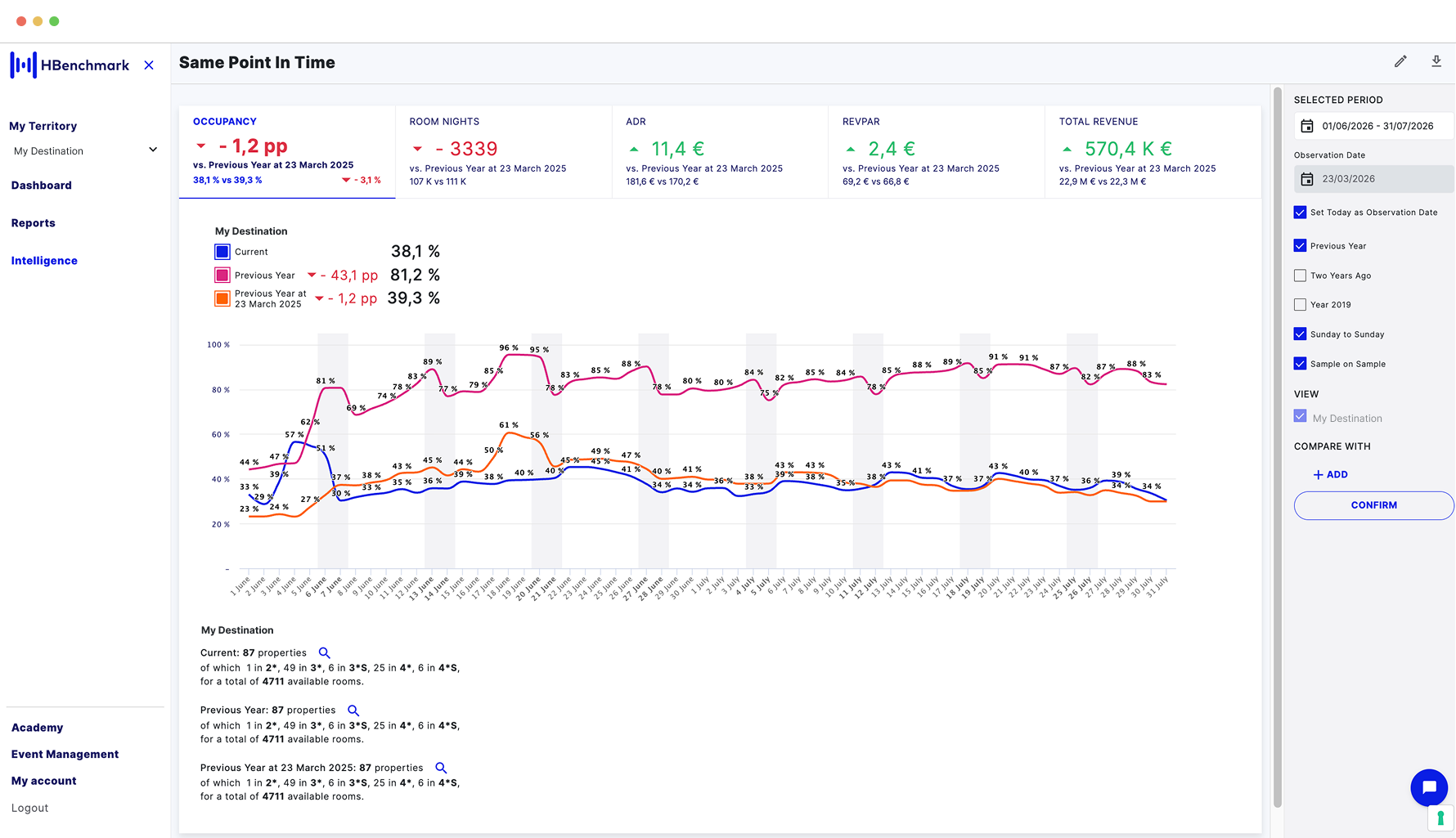Add a comparison with ADD
The width and height of the screenshot is (1456, 838).
tap(1330, 475)
